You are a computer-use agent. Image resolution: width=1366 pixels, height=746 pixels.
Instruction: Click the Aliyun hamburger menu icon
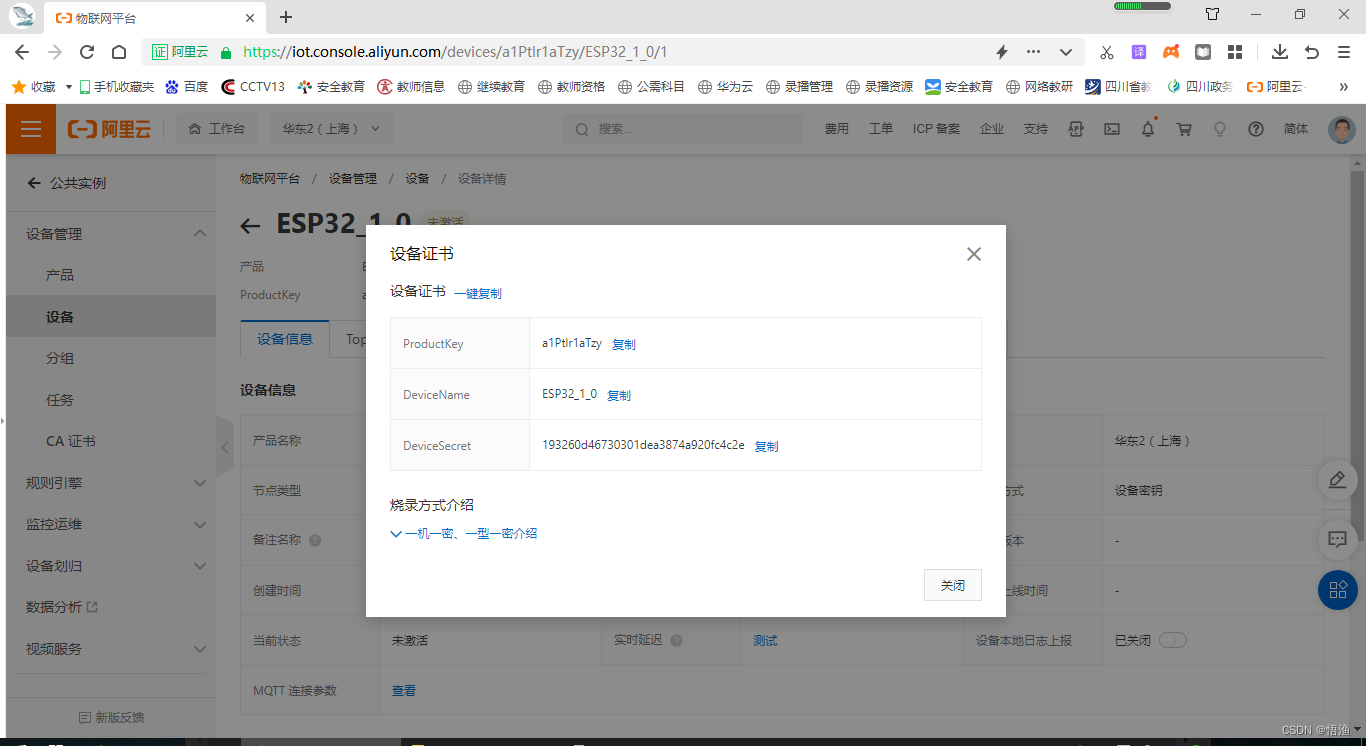[x=31, y=129]
